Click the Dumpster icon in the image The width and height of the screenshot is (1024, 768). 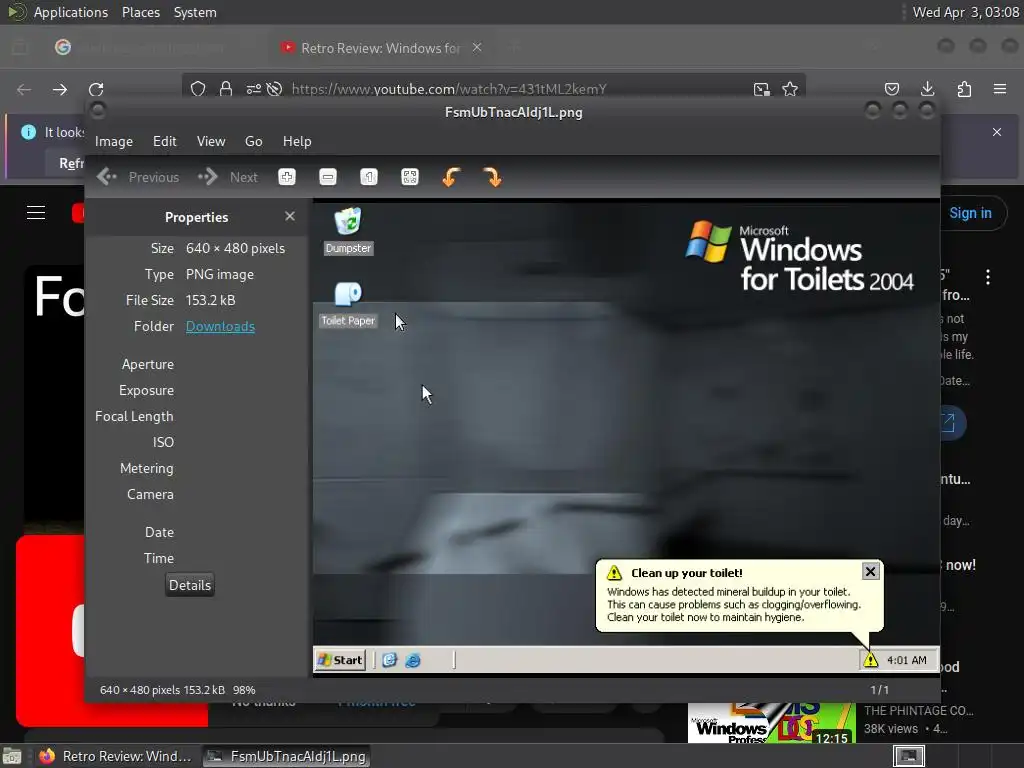point(348,230)
